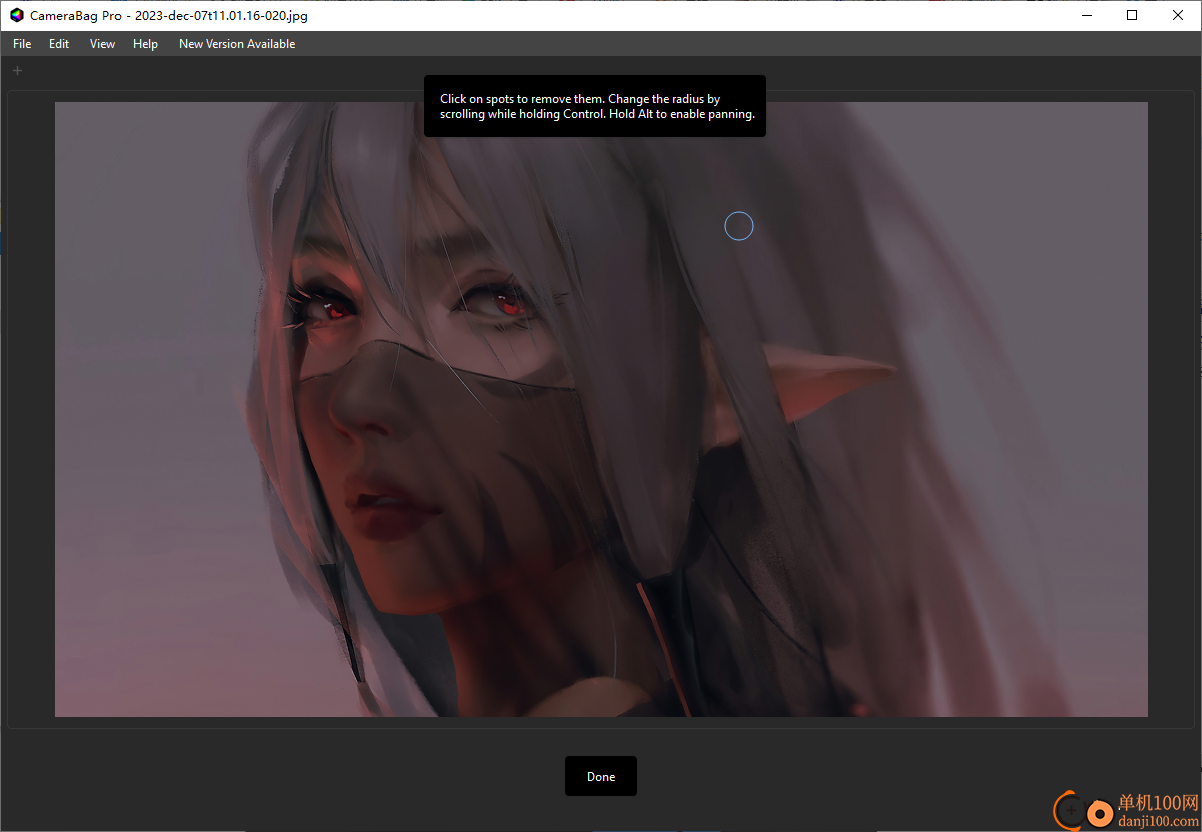Image resolution: width=1202 pixels, height=832 pixels.
Task: Click the "Click on spots to remove them" hint text
Action: point(597,107)
